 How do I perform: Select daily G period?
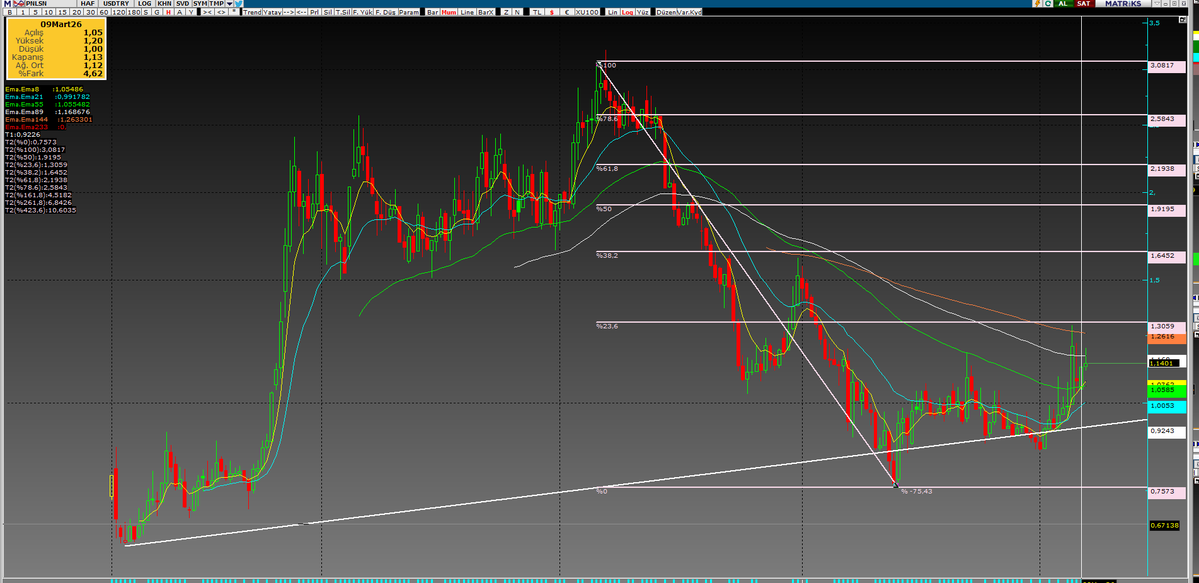pos(157,12)
